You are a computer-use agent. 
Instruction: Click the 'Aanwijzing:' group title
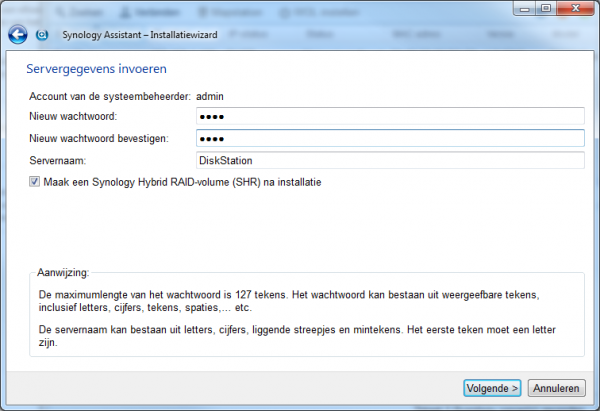coord(65,272)
